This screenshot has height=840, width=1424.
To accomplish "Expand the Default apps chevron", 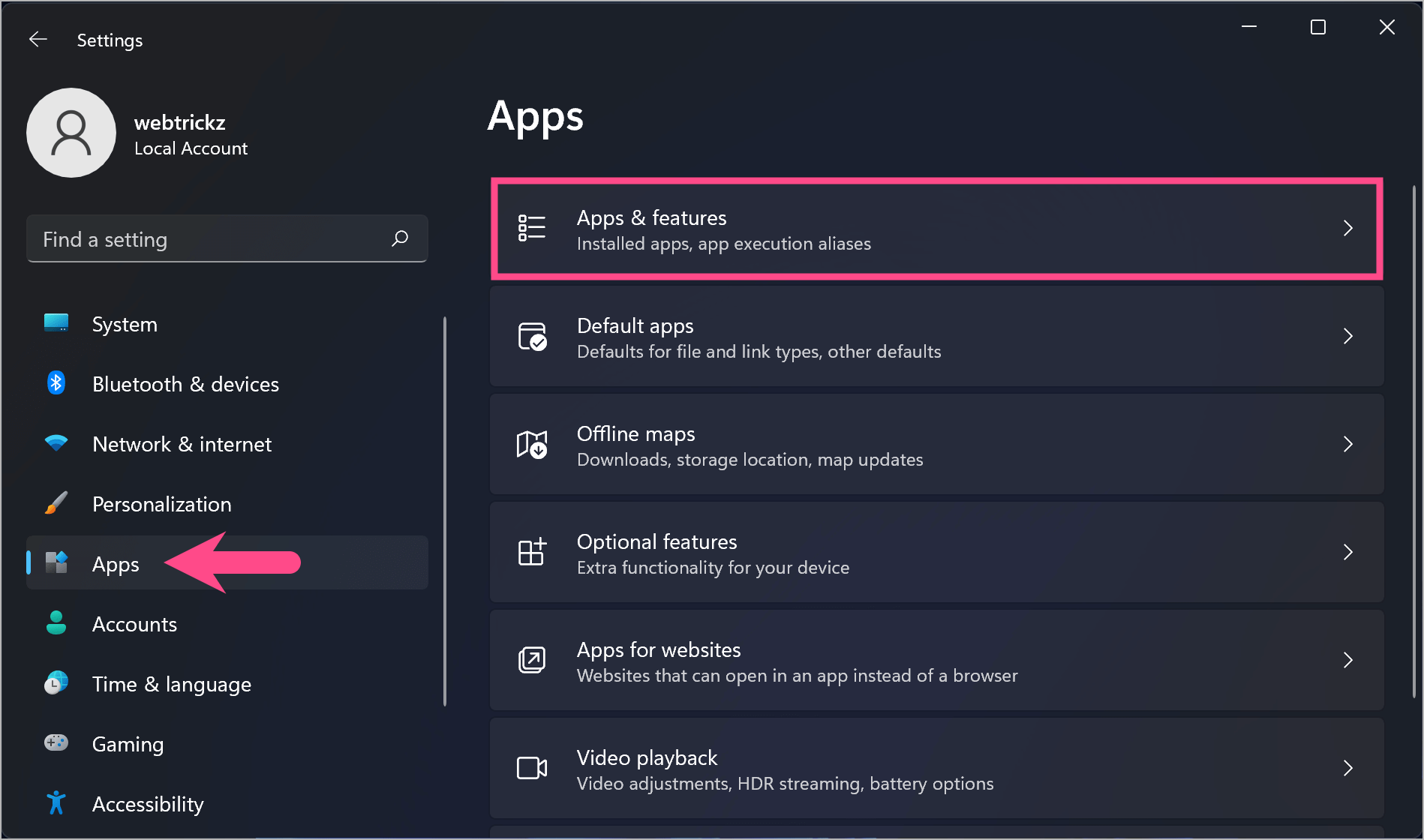I will click(x=1347, y=336).
